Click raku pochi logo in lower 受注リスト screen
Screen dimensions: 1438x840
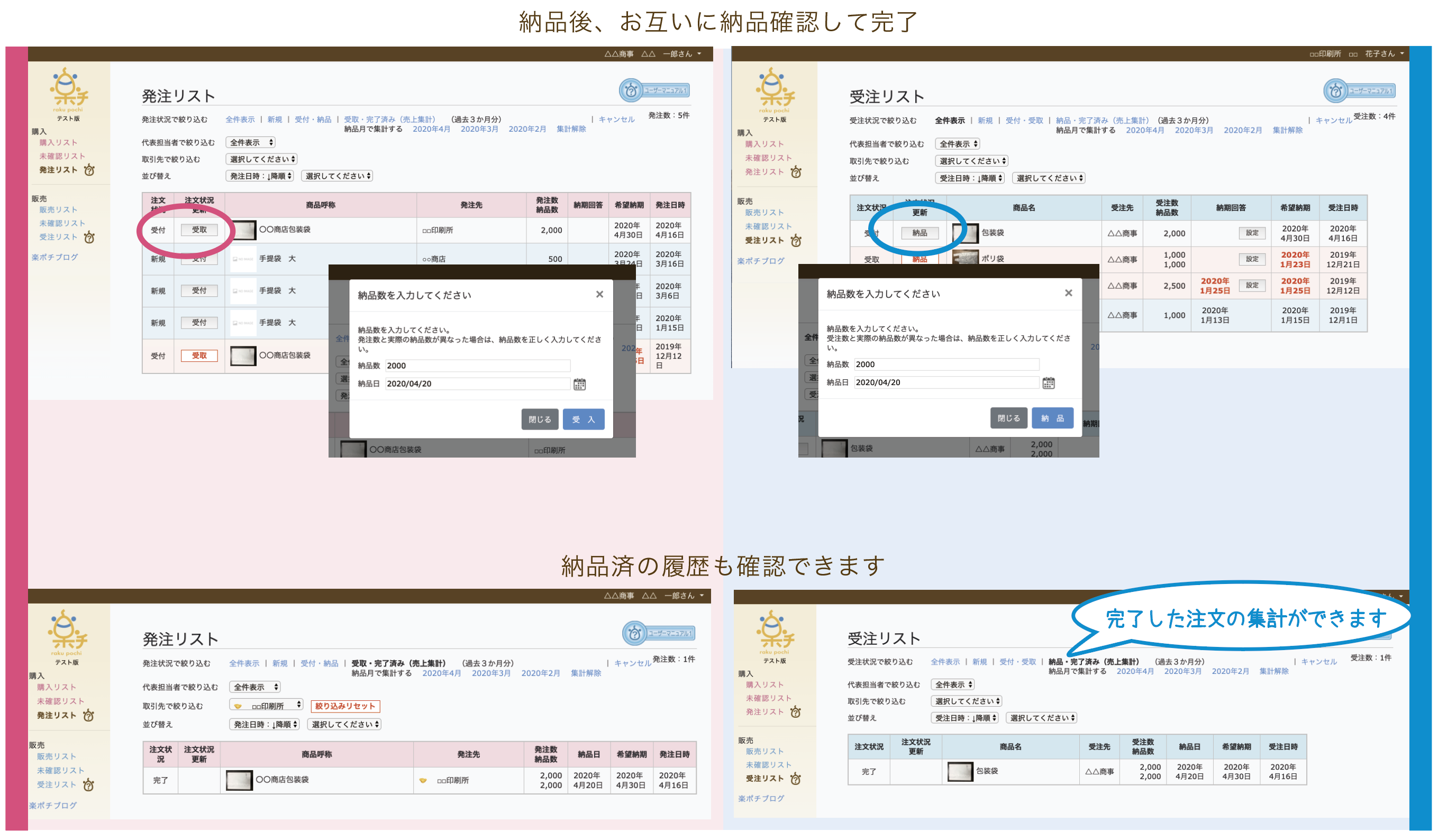pos(775,632)
